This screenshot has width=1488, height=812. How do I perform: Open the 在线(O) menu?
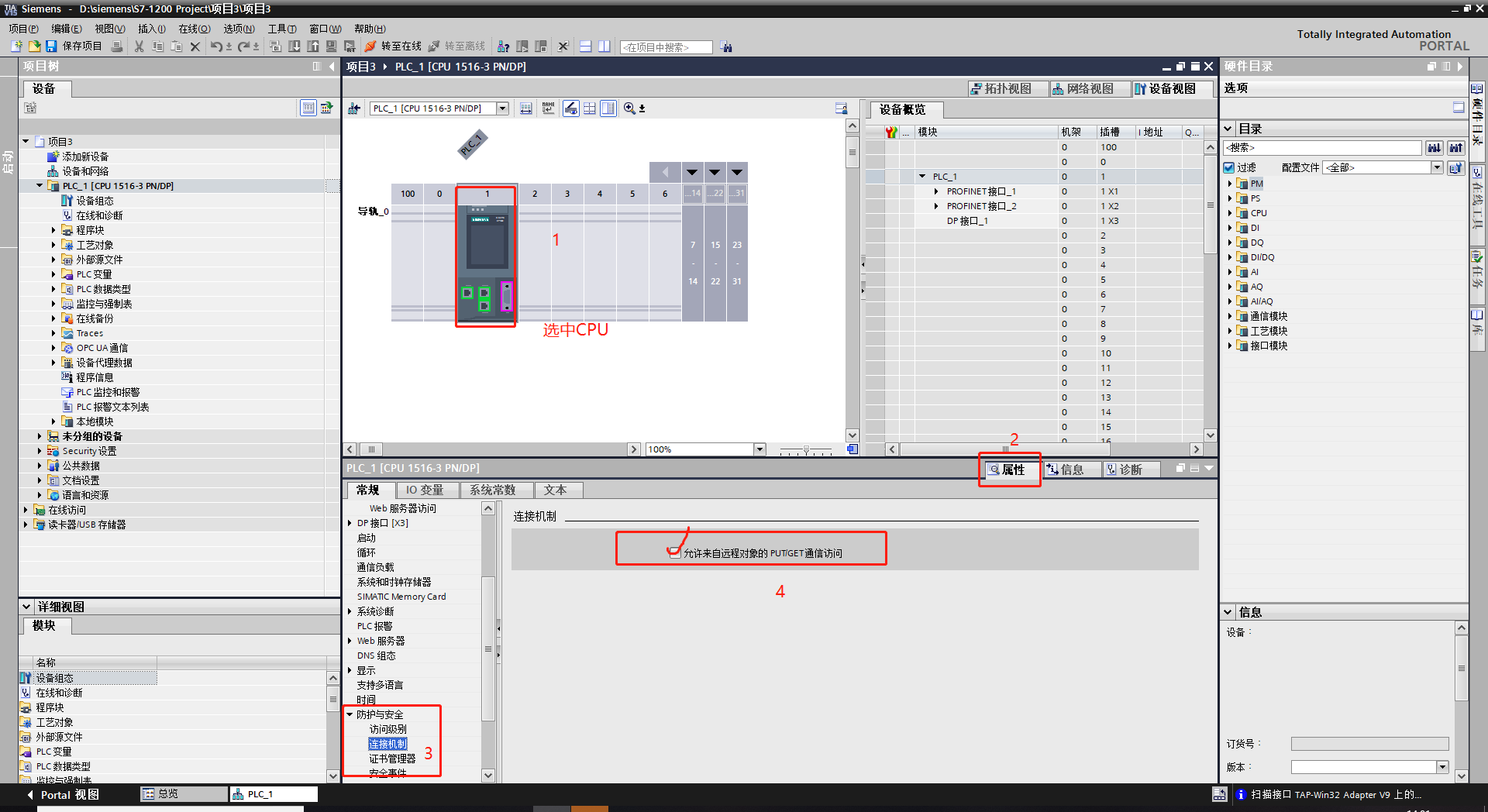click(x=194, y=29)
